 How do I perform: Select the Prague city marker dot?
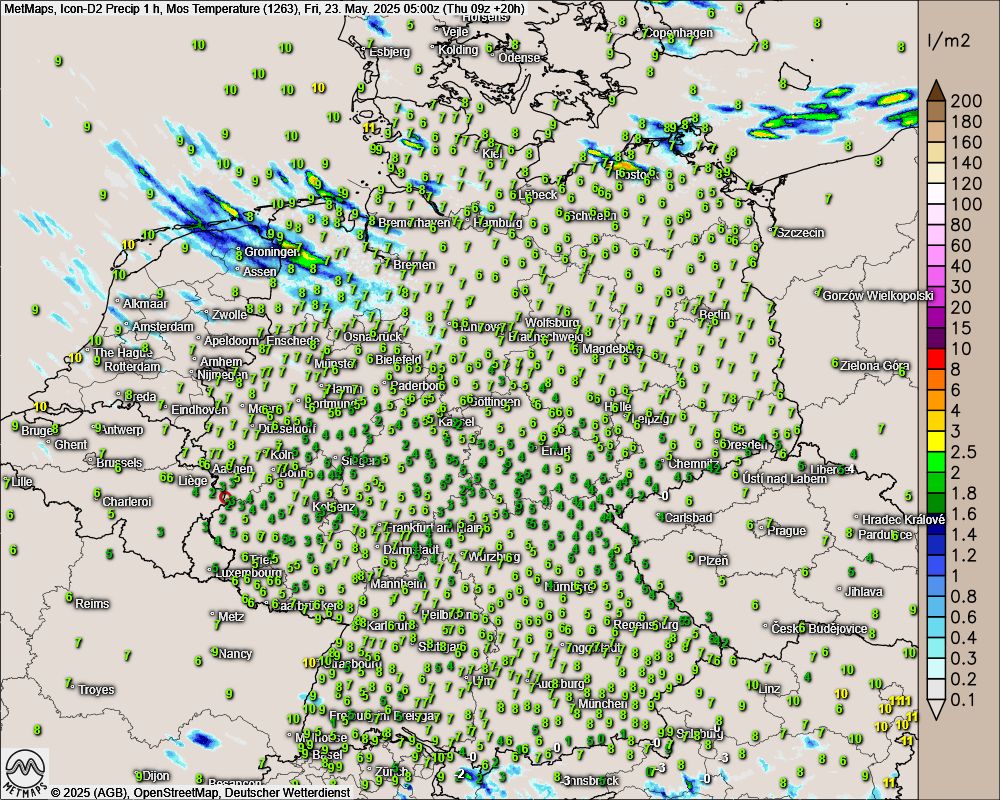(x=763, y=530)
